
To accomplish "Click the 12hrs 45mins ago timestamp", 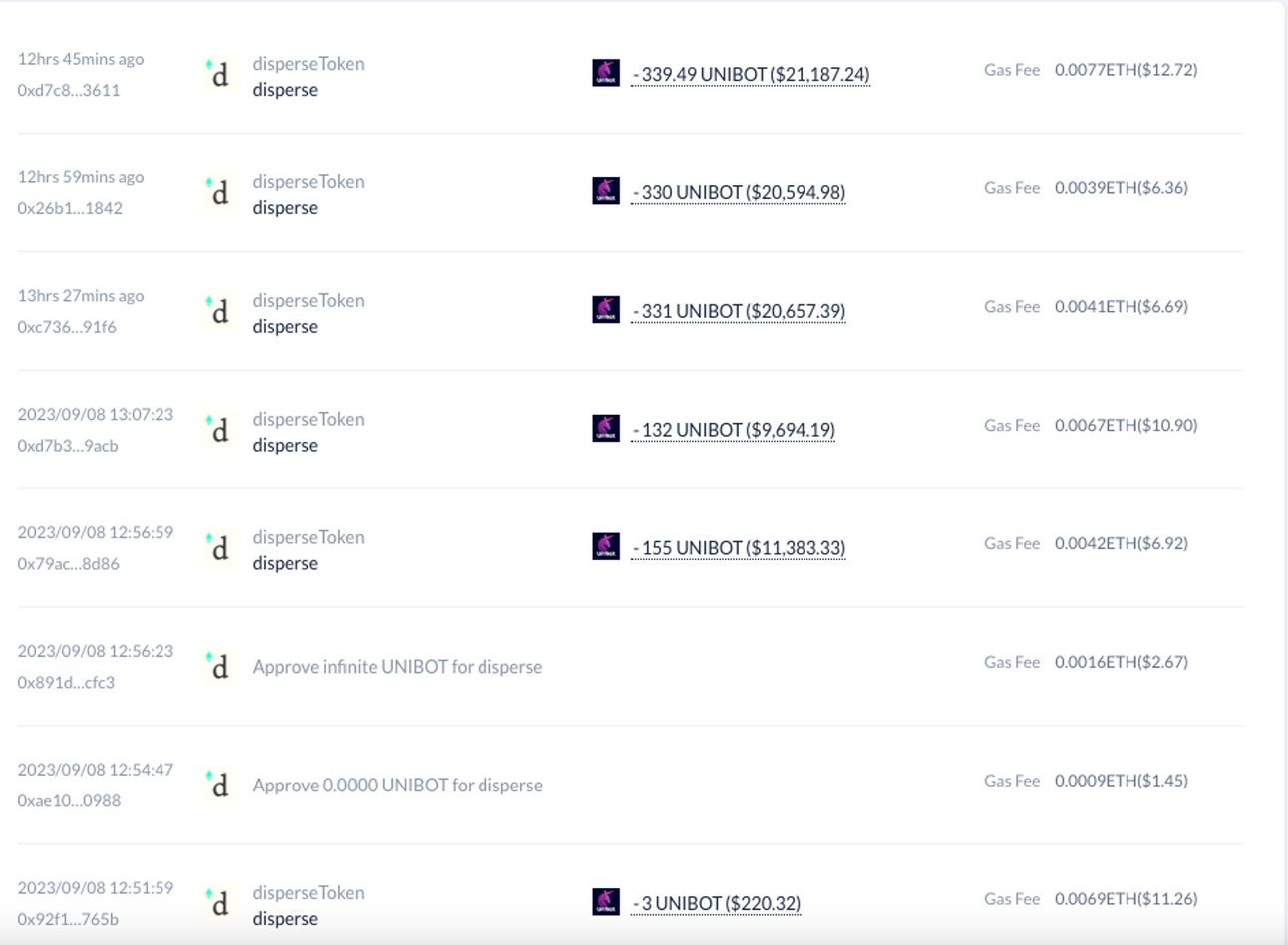I will 81,59.
